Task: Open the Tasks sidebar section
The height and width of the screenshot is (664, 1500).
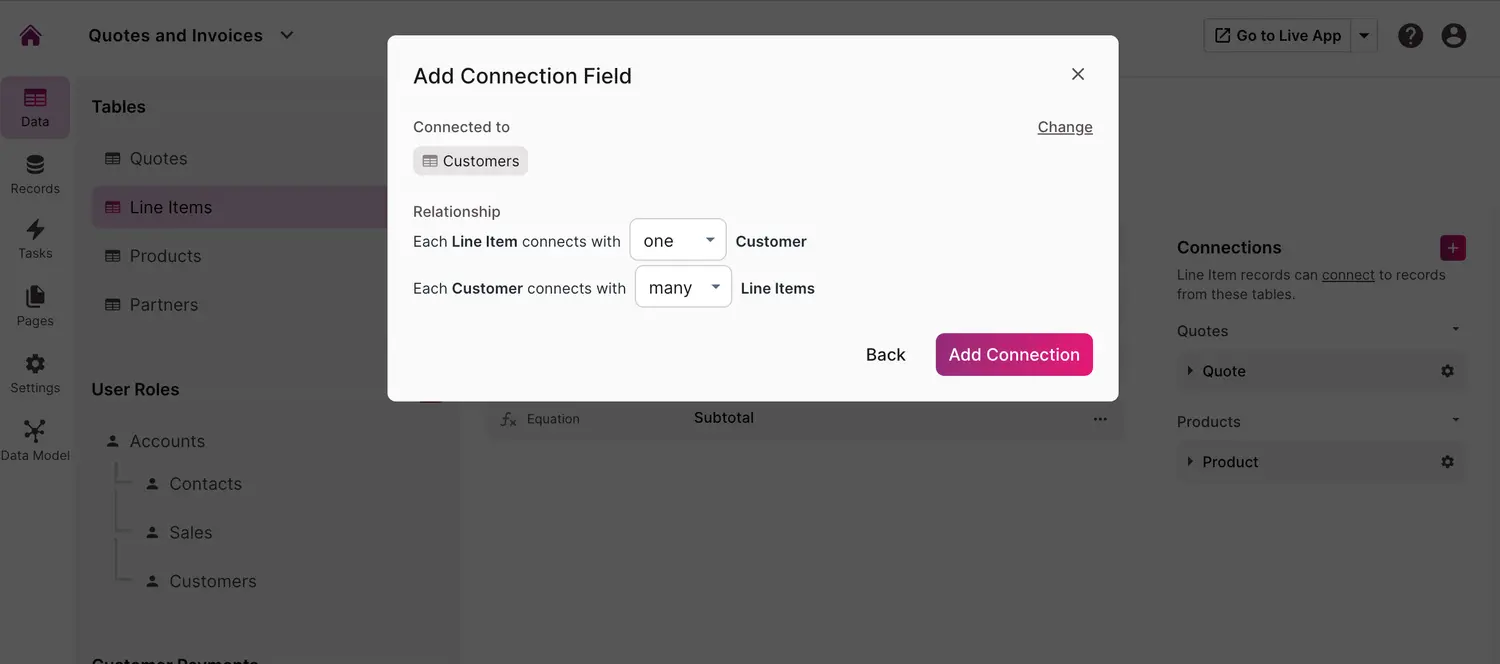Action: coord(35,239)
